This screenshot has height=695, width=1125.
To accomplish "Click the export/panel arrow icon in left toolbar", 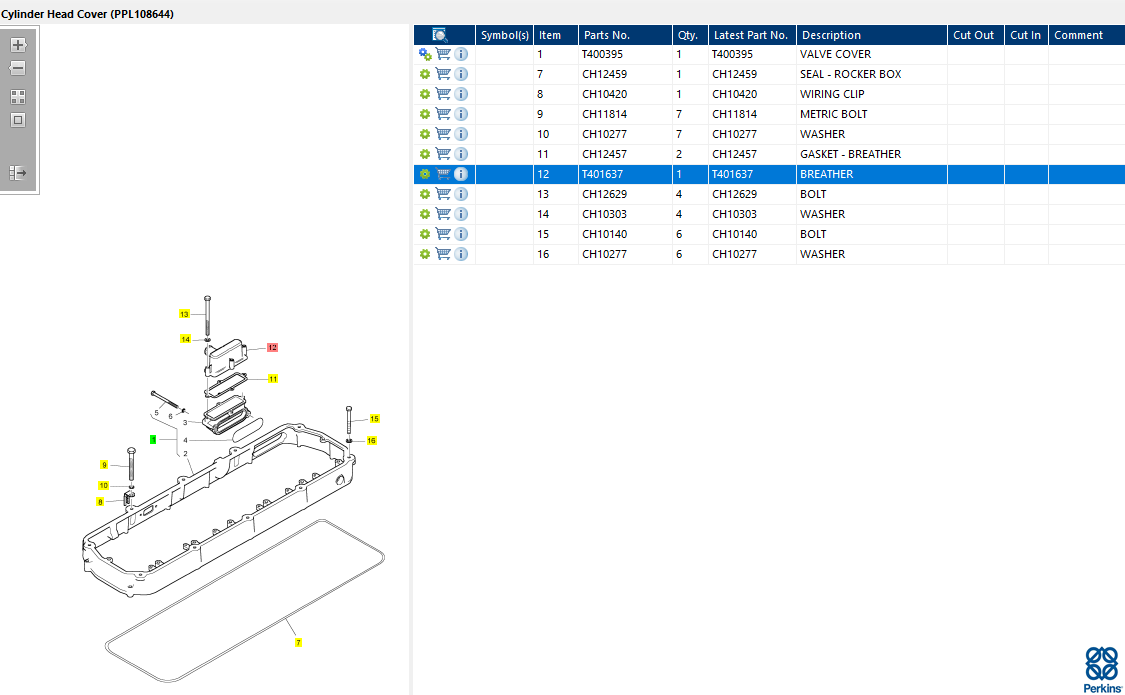I will 18,173.
